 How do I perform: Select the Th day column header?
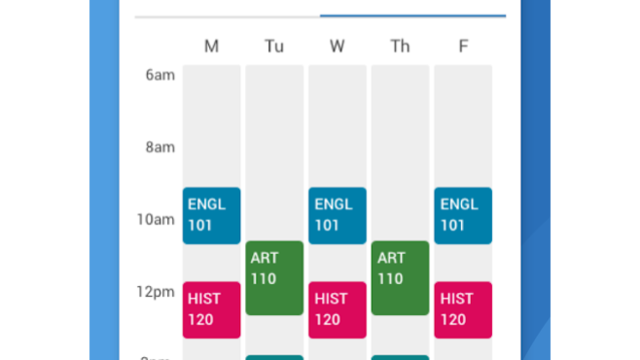400,46
